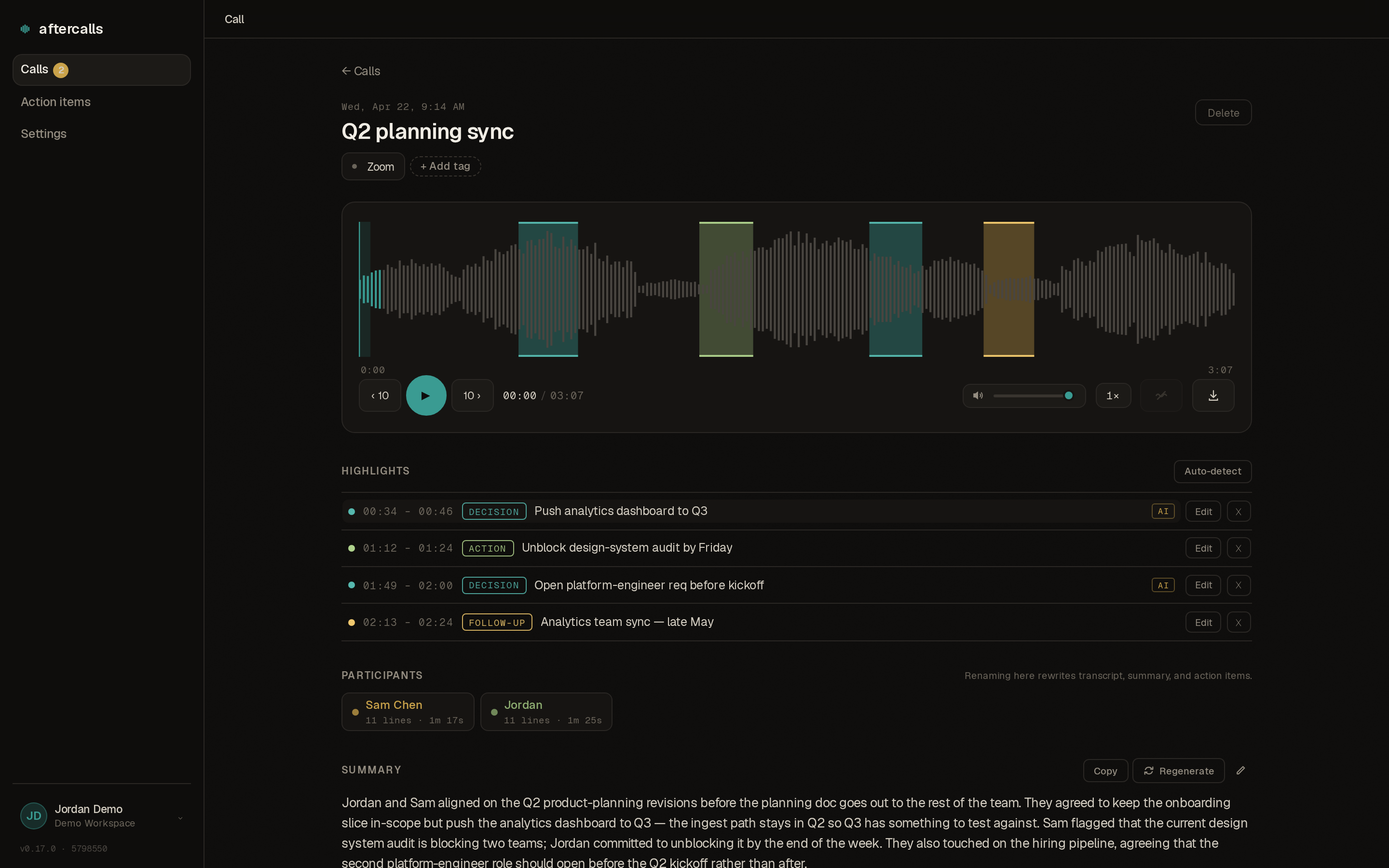Edit the Push analytics dashboard highlight
The image size is (1389, 868).
tap(1203, 512)
